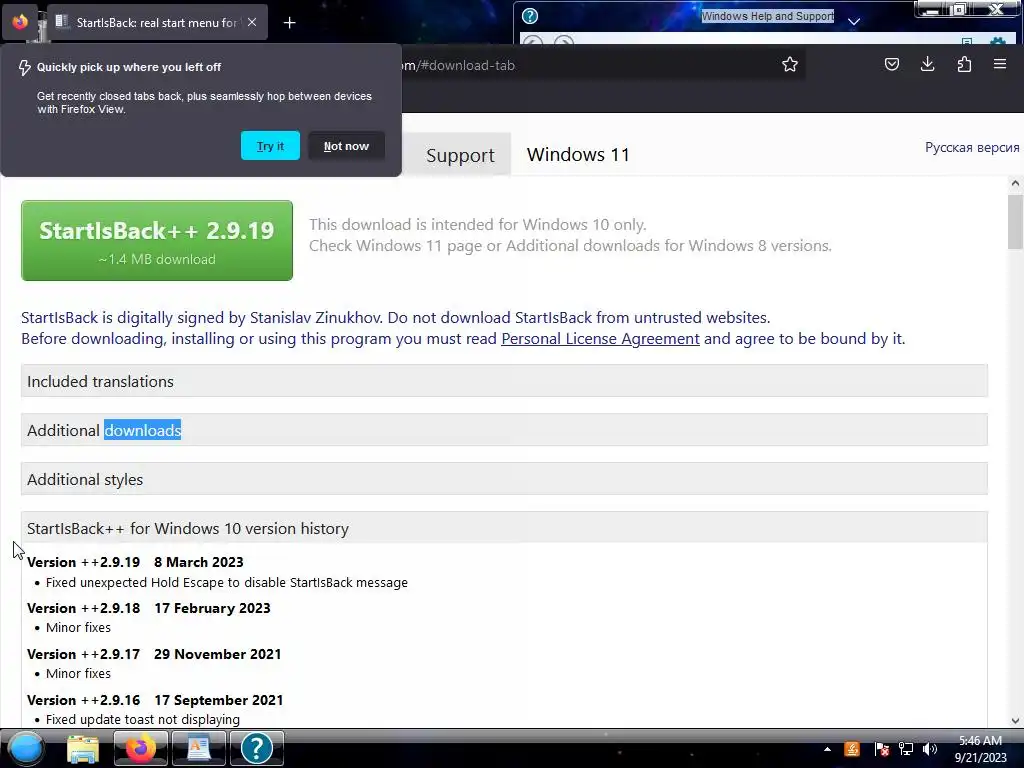
Task: Click the Quickly pick up where you left off heading
Action: coord(129,67)
